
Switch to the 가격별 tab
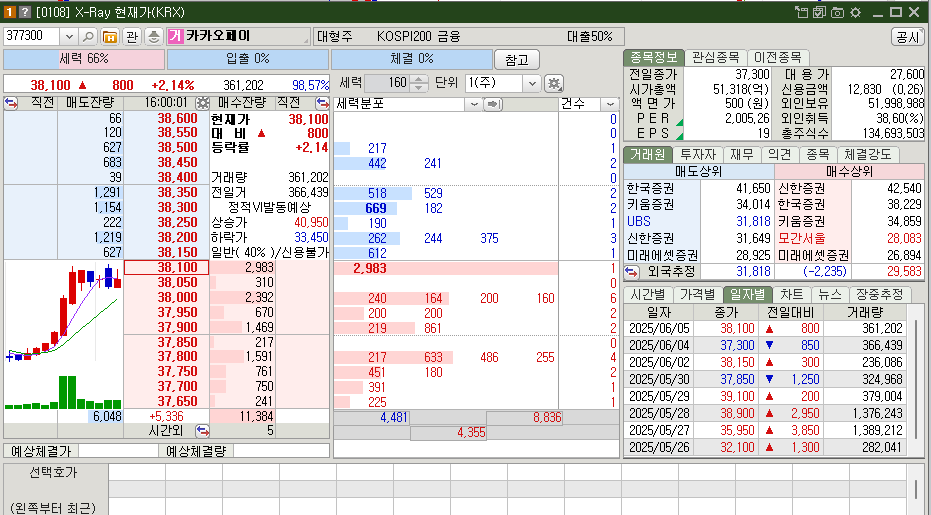pyautogui.click(x=698, y=294)
